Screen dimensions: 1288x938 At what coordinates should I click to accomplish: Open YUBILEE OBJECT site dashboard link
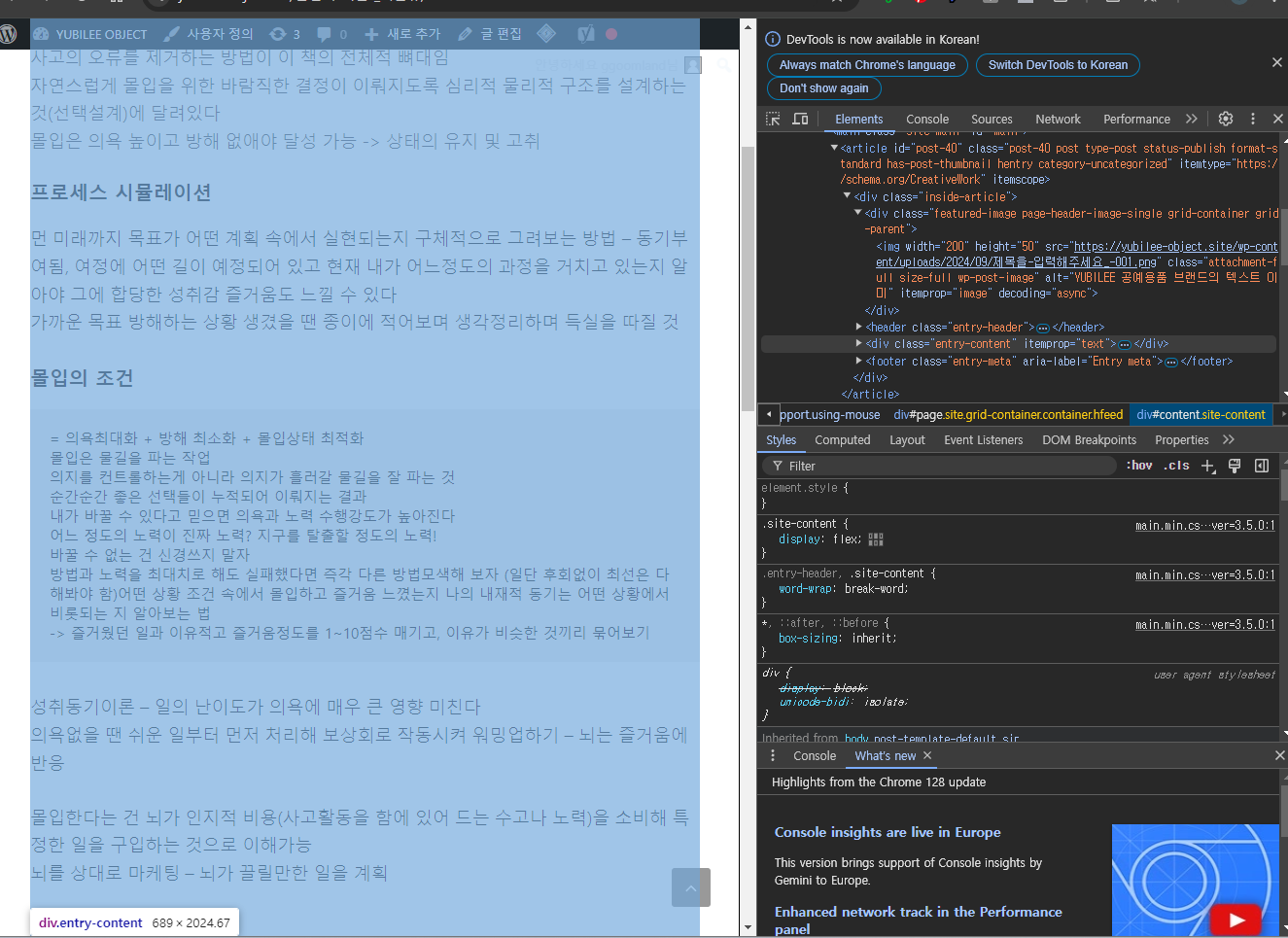click(x=89, y=34)
